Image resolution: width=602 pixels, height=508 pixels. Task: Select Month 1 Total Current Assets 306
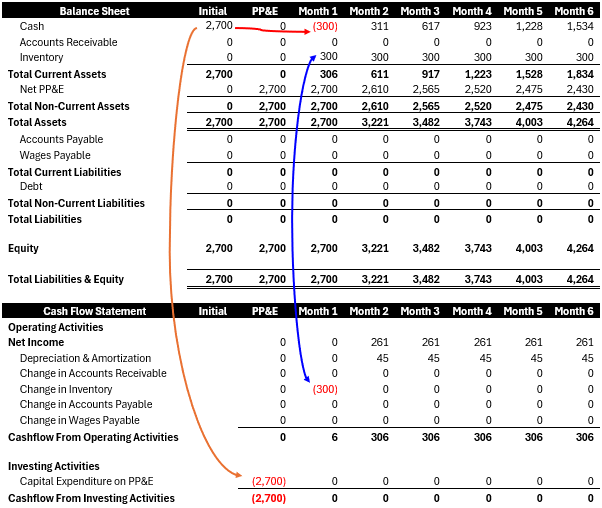pyautogui.click(x=329, y=74)
